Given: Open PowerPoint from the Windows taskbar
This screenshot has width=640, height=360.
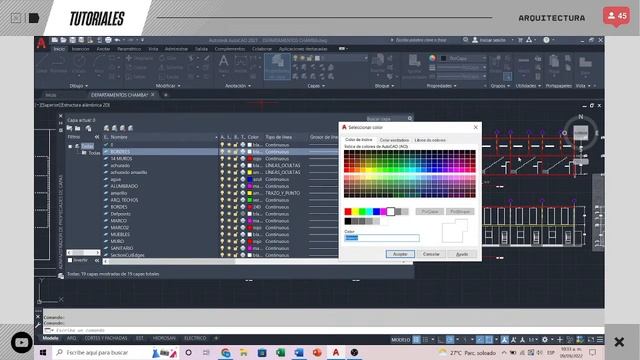Looking at the screenshot, I should coord(317,352).
